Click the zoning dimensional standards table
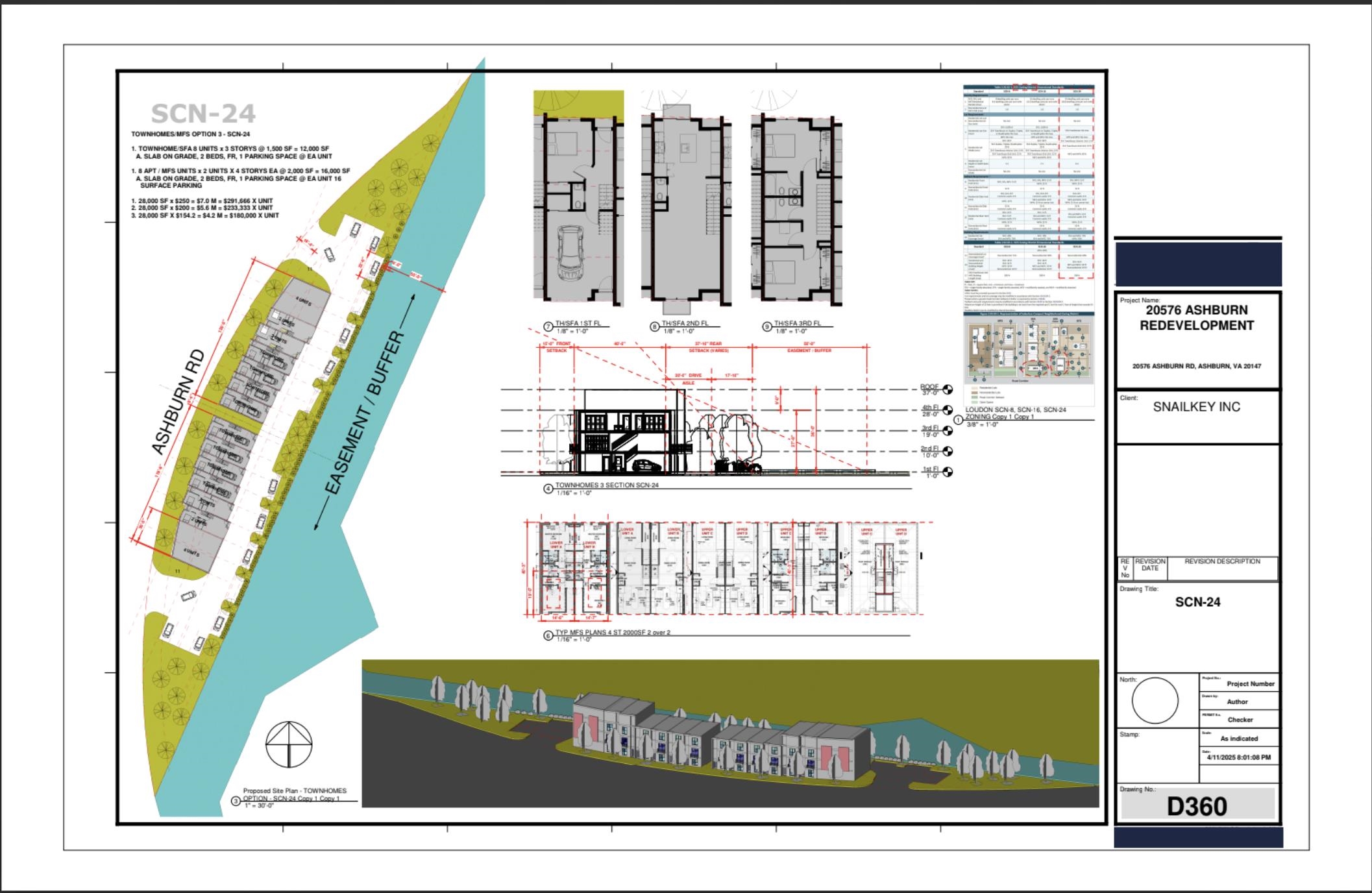The height and width of the screenshot is (893, 1372). 1029,182
